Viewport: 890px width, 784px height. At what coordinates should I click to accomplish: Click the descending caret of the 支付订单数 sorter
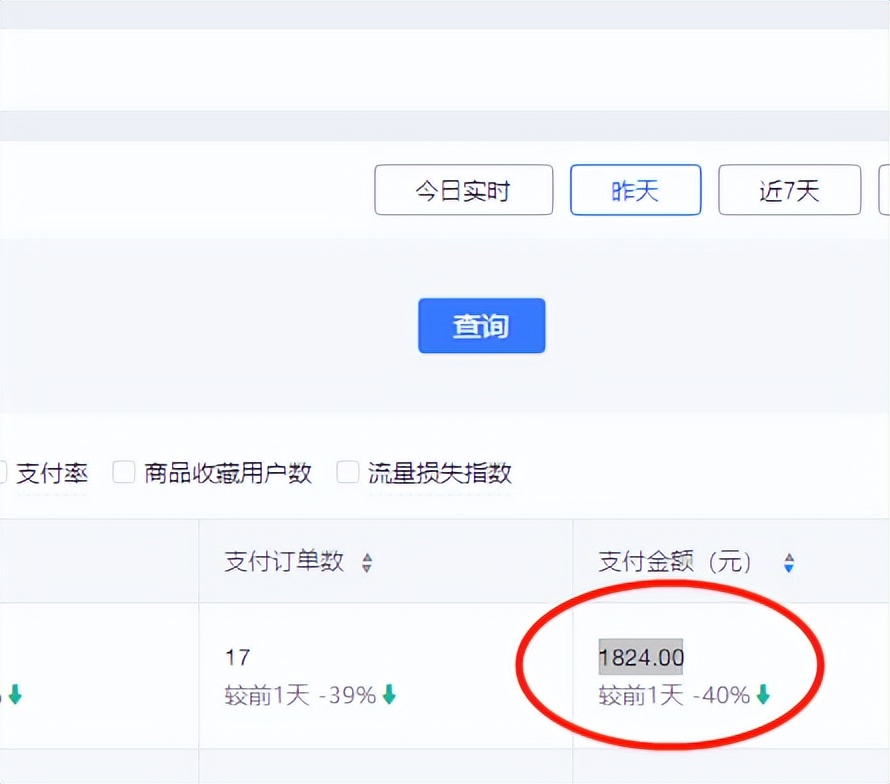[367, 568]
